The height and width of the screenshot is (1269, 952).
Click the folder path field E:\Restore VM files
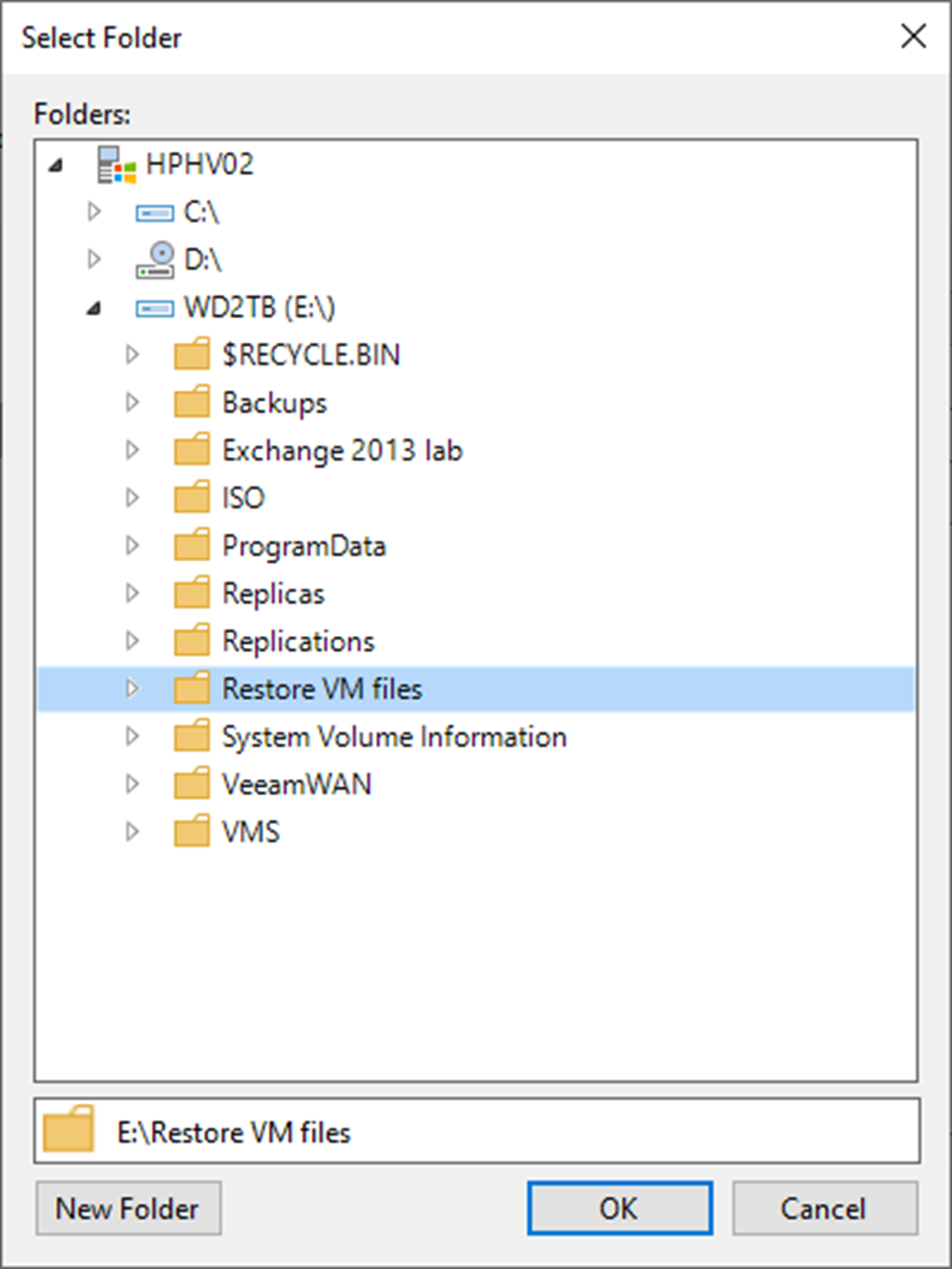(477, 1131)
